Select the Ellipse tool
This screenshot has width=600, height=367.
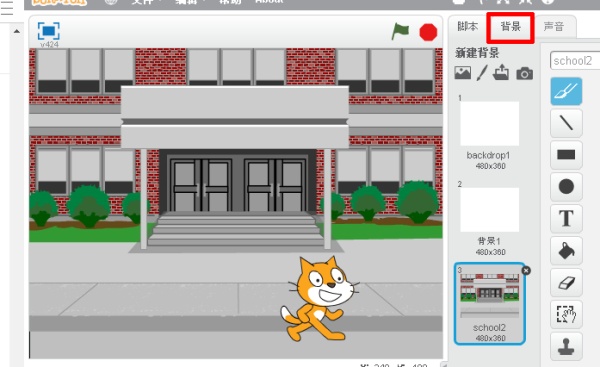point(566,187)
